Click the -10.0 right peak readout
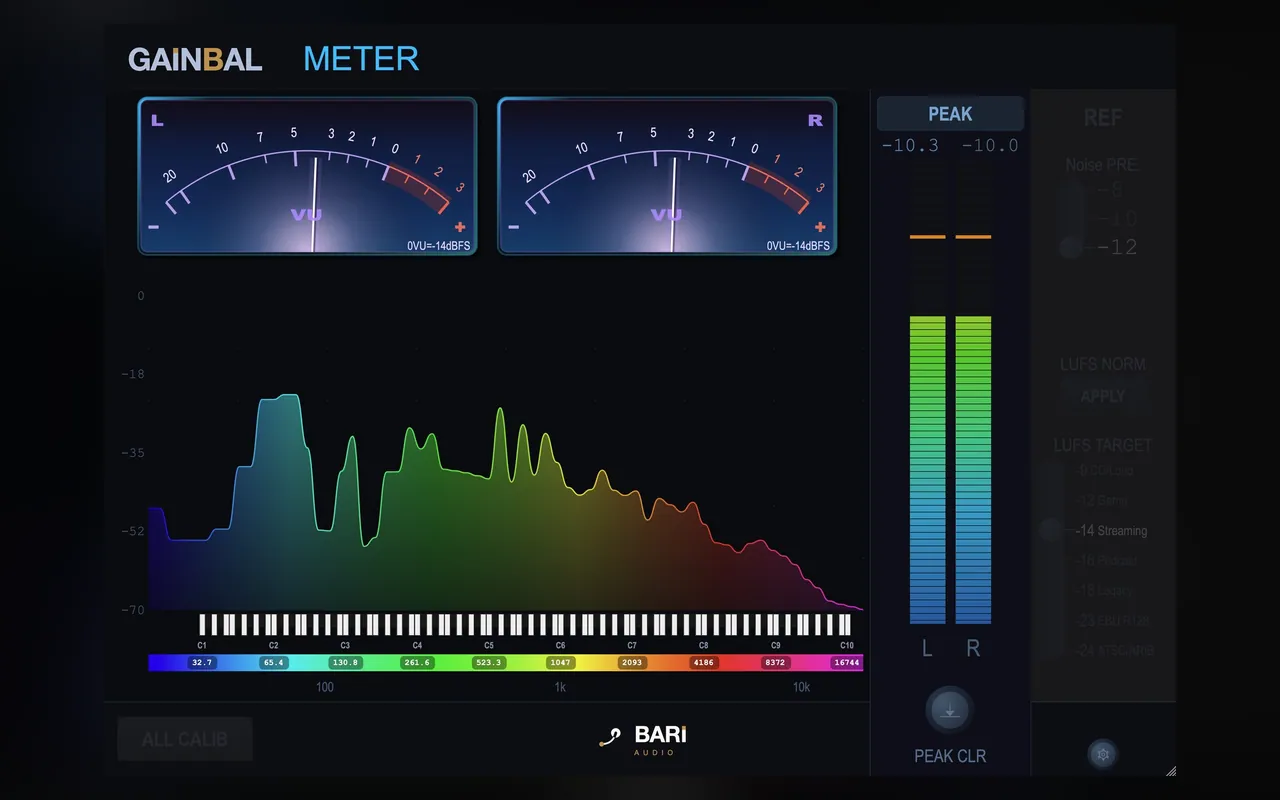Viewport: 1280px width, 800px height. (990, 146)
